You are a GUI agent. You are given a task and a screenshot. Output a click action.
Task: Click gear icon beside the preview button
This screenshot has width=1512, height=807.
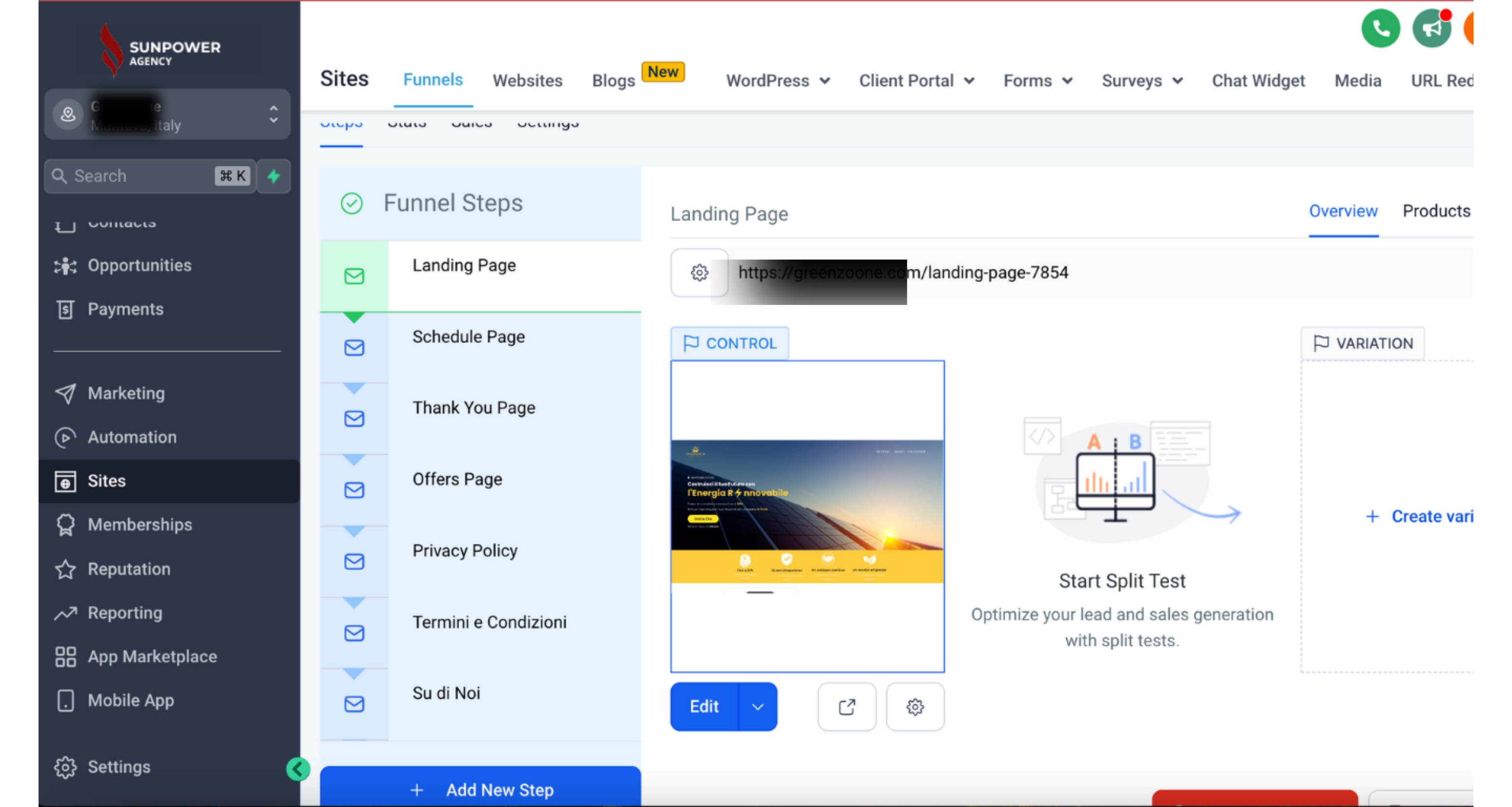915,706
